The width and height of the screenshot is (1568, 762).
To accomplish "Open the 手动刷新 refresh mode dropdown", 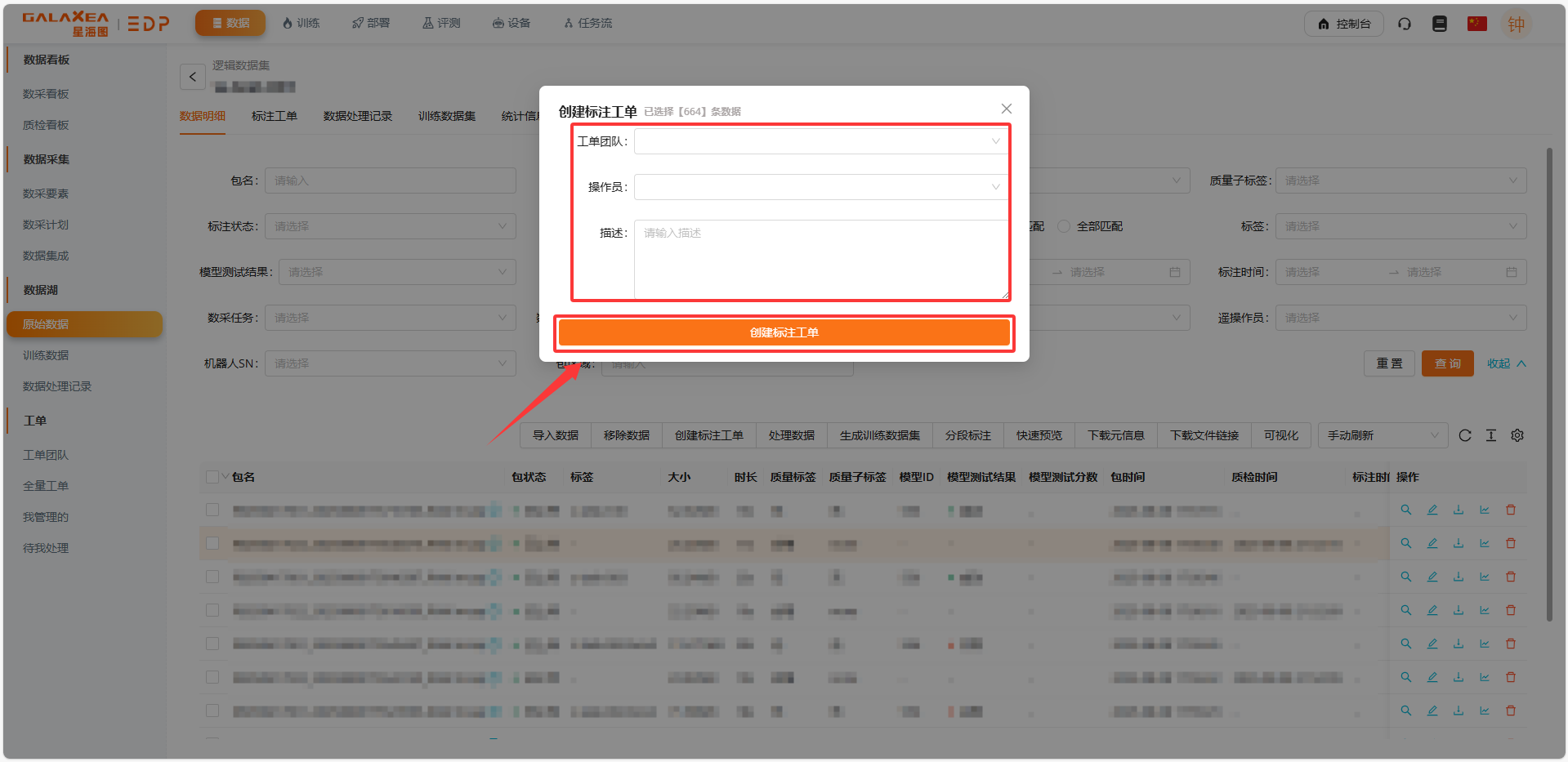I will pos(1382,435).
